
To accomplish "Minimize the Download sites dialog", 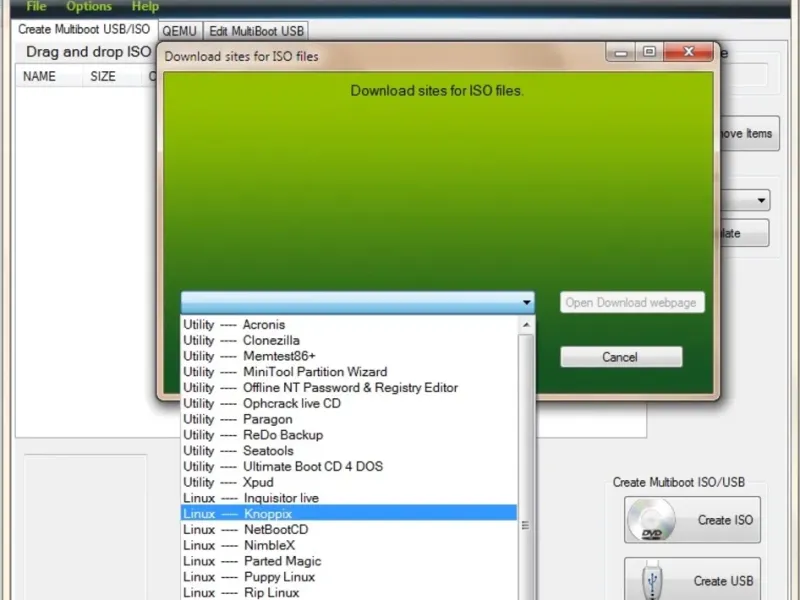I will click(x=621, y=52).
